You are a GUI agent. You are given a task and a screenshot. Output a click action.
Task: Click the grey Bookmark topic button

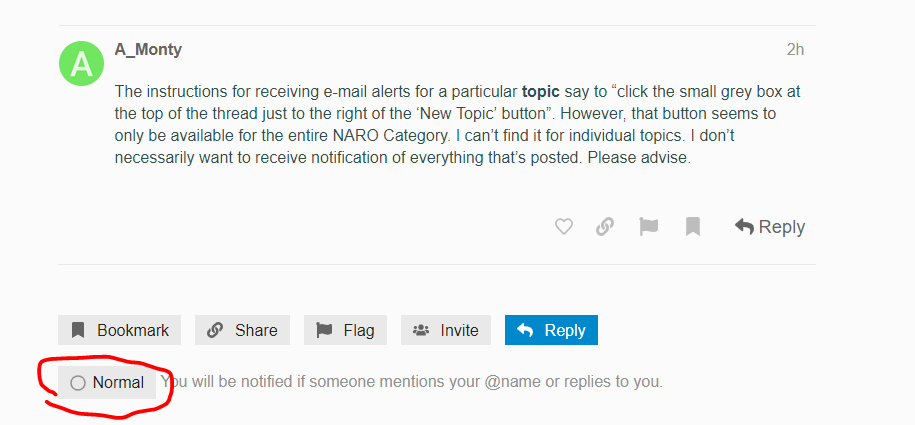pos(120,330)
